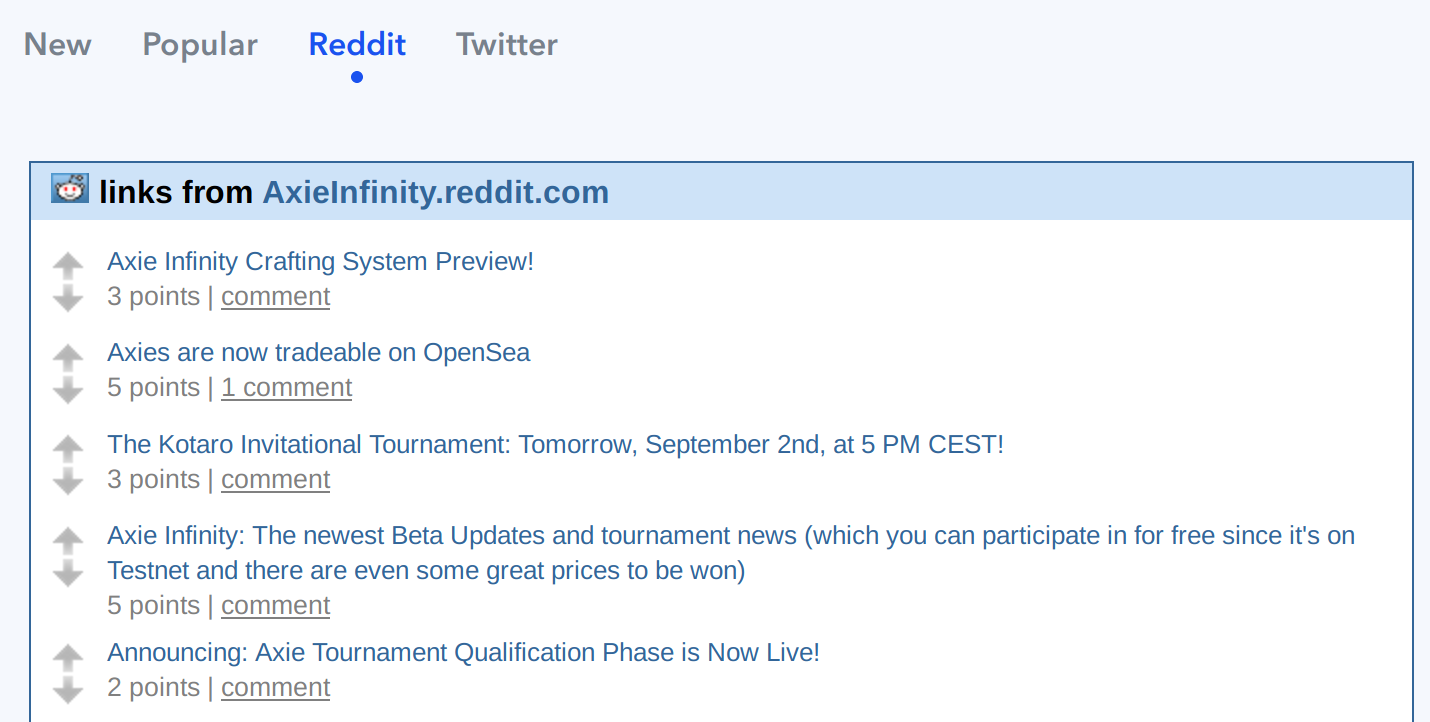Upvote the Crafting System Preview post

(x=68, y=266)
